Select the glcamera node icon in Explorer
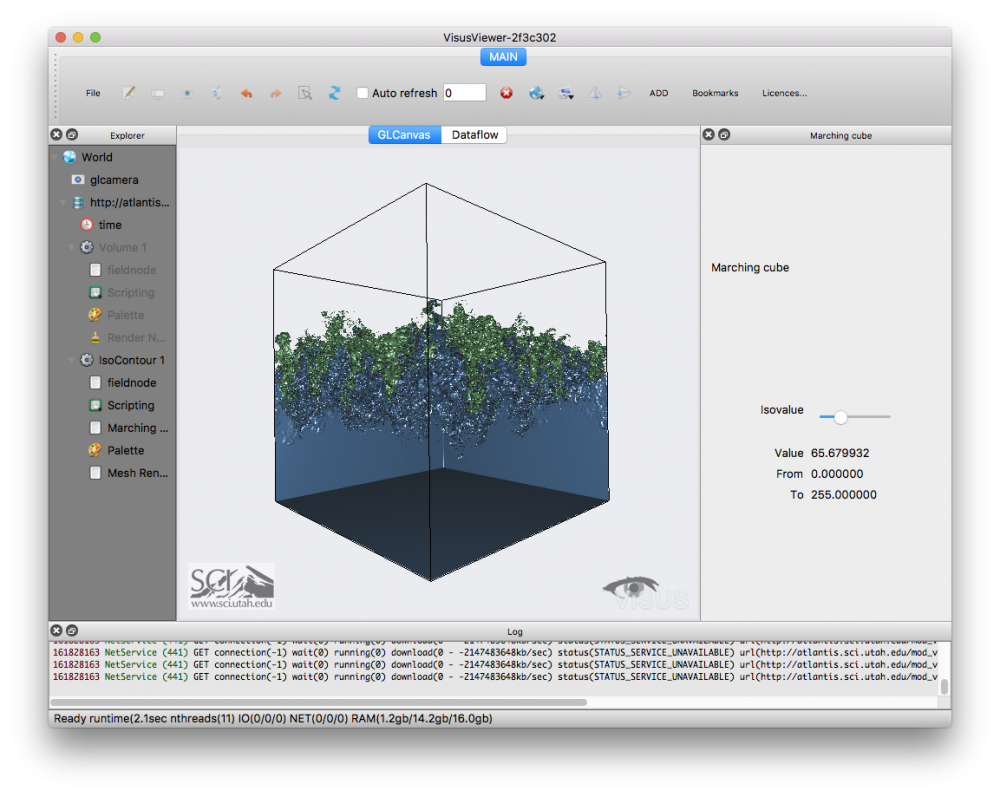Viewport: 1000px width, 797px height. 77,179
